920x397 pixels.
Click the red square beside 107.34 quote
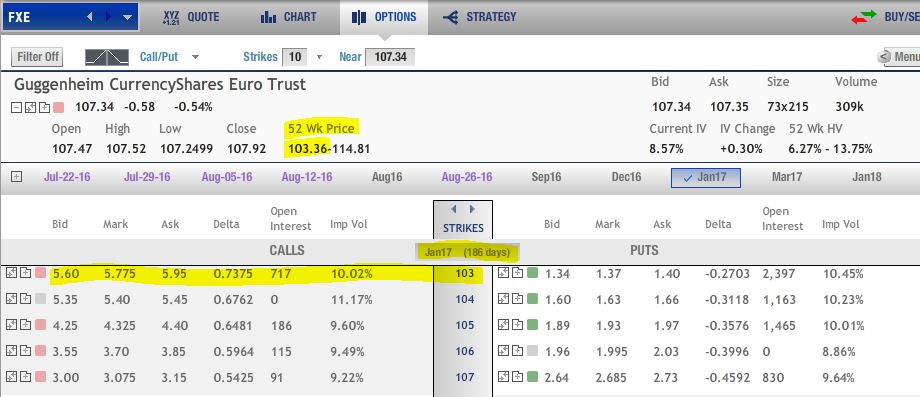point(58,107)
